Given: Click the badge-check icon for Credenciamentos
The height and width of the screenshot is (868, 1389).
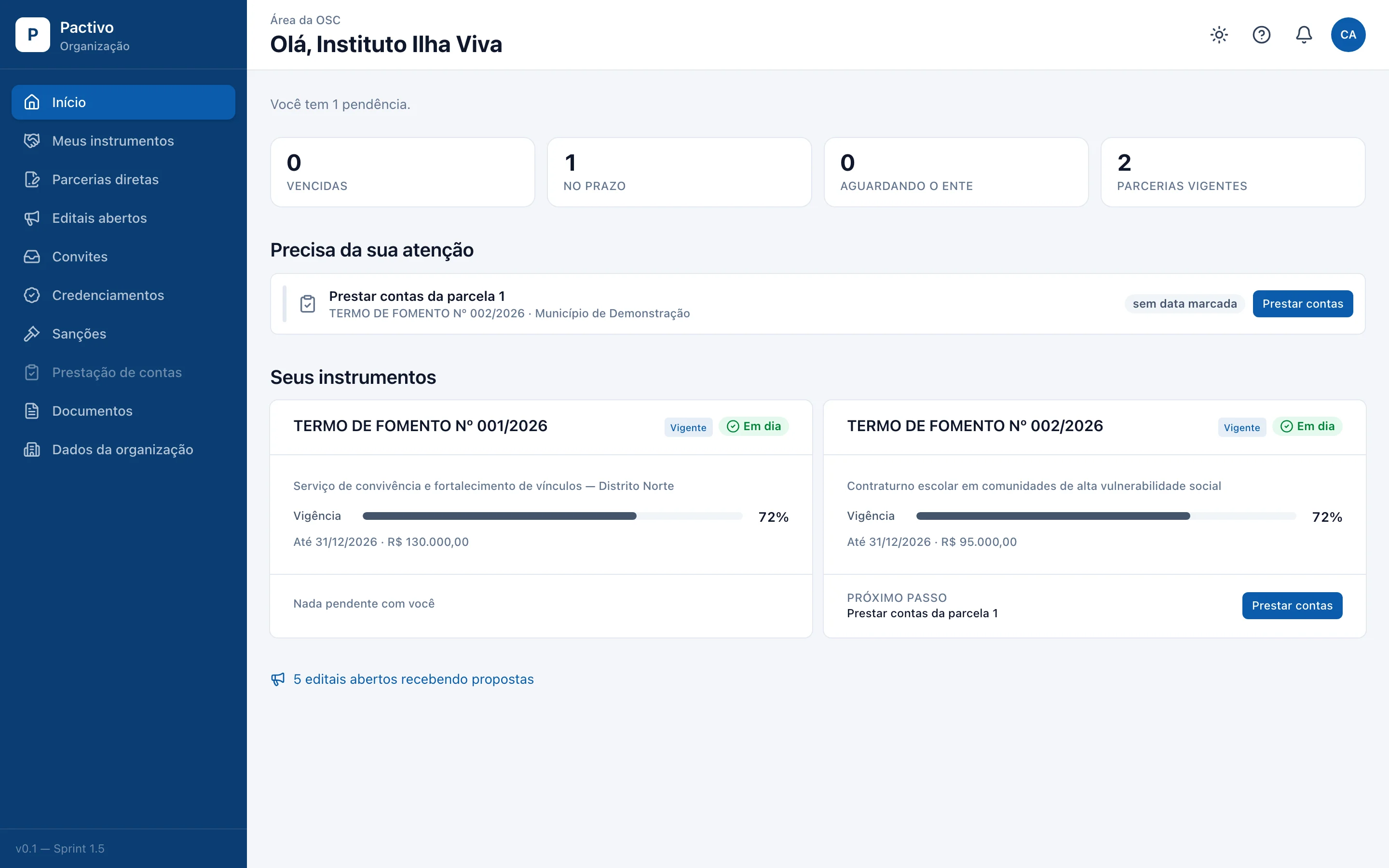Looking at the screenshot, I should pyautogui.click(x=32, y=295).
